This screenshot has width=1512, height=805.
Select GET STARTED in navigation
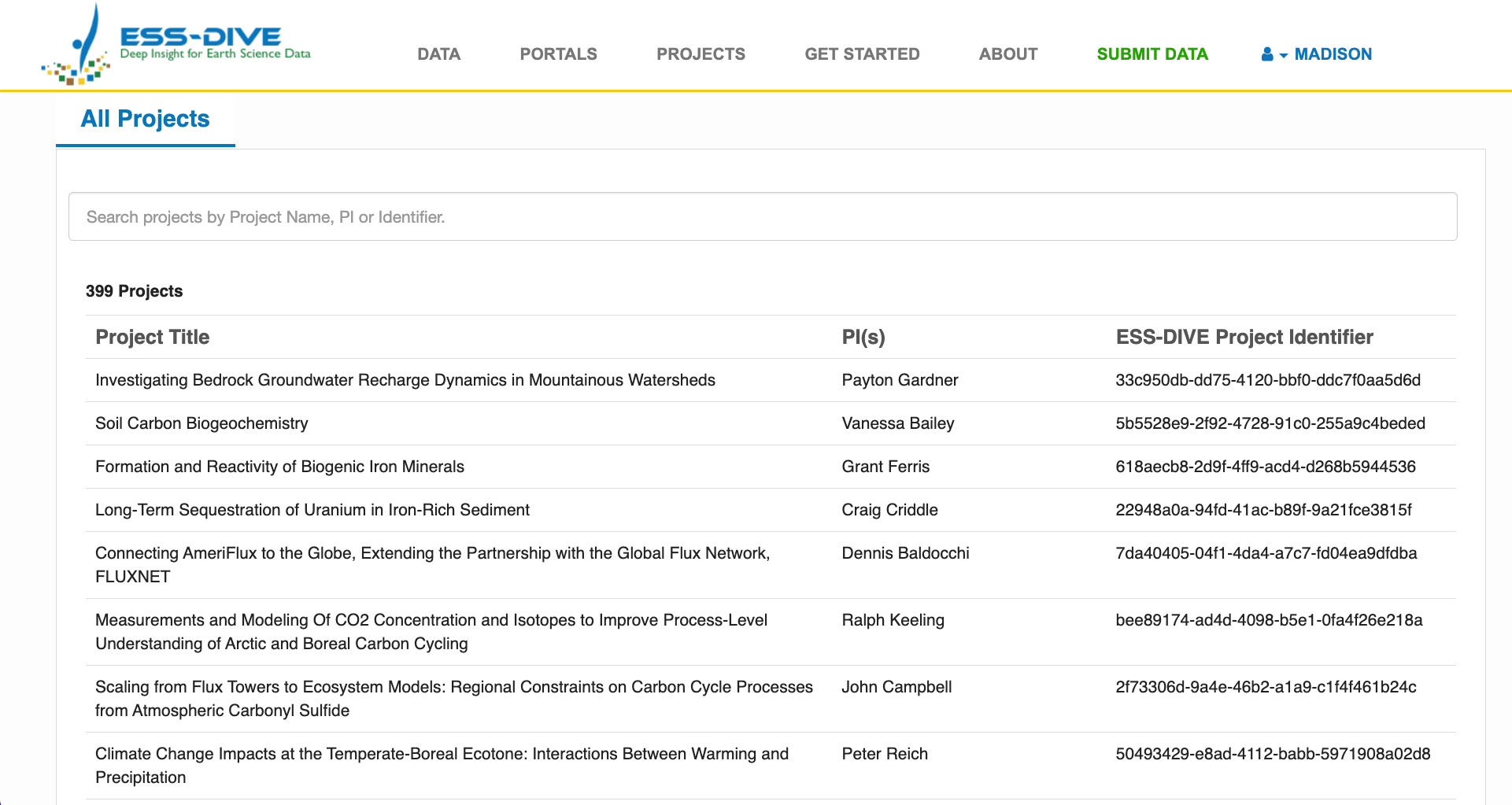tap(862, 54)
